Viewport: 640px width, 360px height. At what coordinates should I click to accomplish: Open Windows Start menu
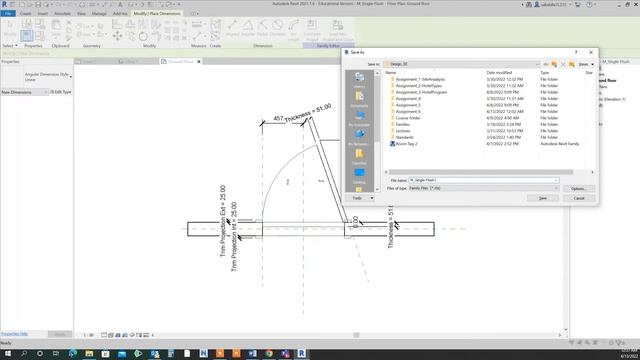coord(8,353)
